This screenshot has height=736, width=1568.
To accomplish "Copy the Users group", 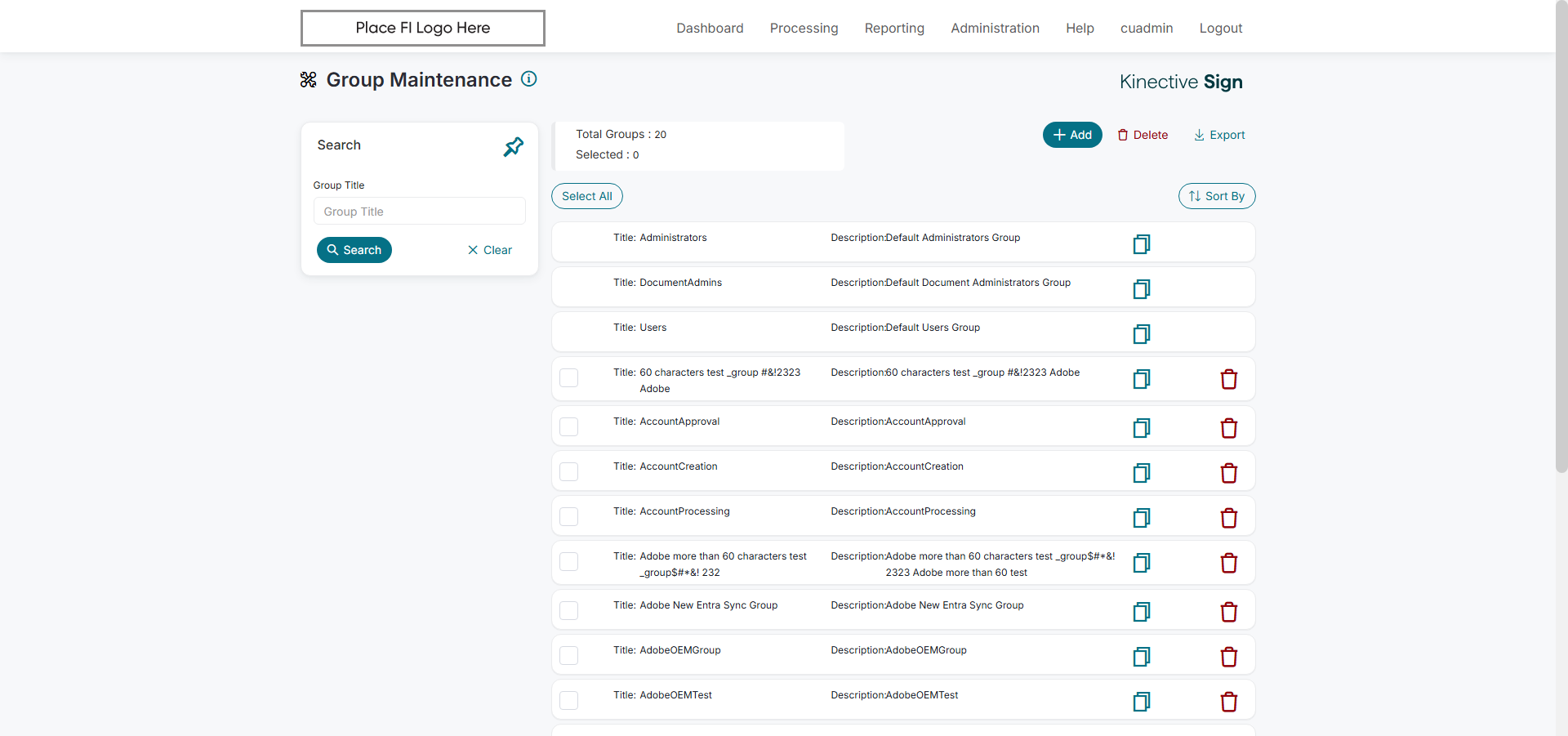I will tap(1142, 334).
